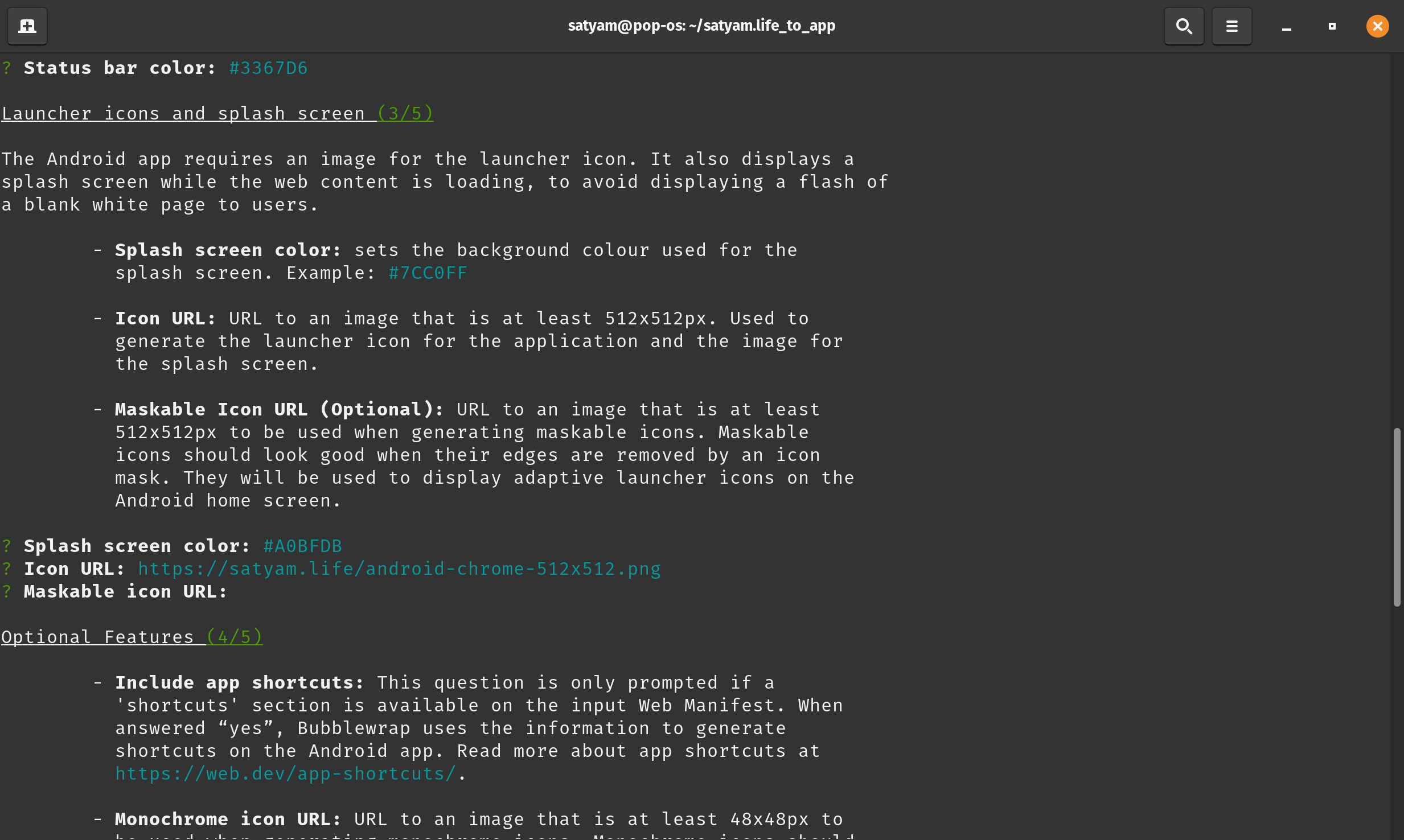
Task: Click the Maskable Icon URL (Optional) bullet heading
Action: point(280,410)
